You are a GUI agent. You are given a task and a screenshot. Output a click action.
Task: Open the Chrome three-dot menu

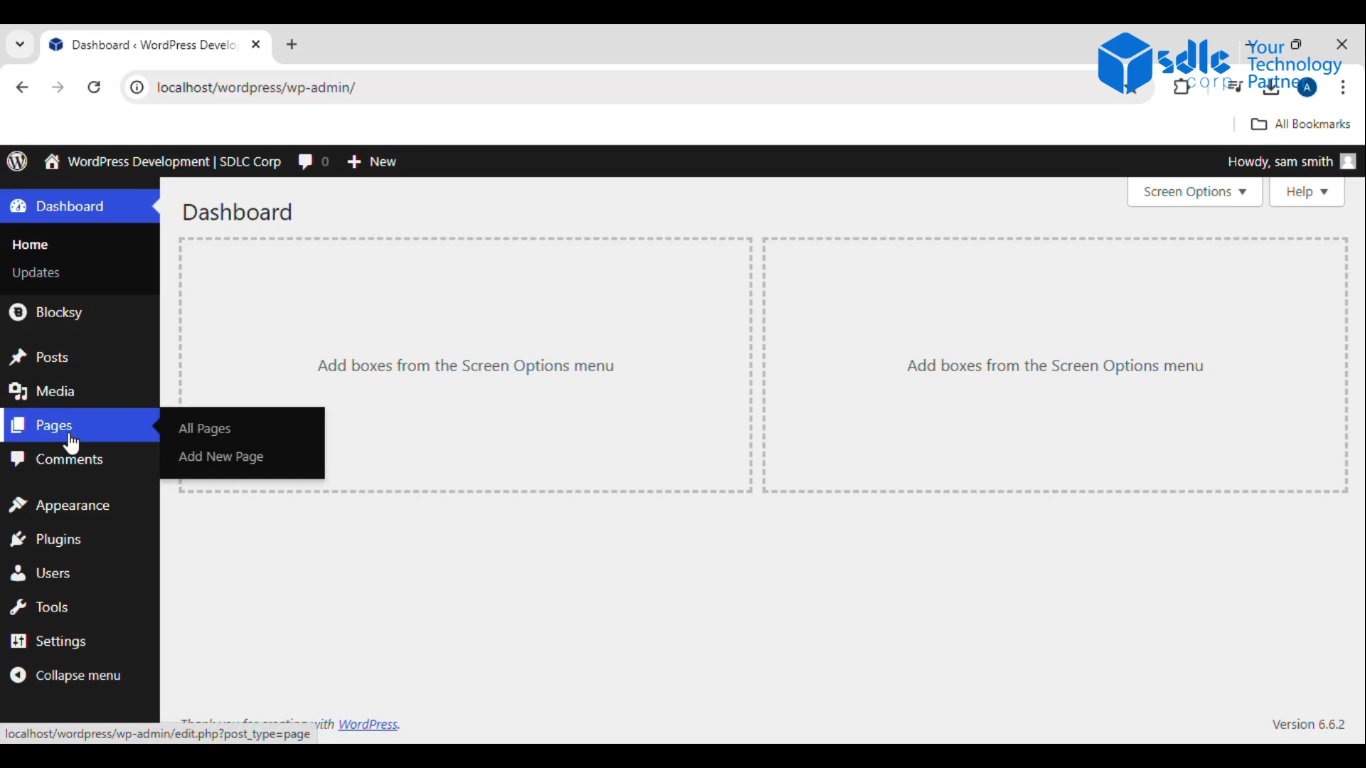pyautogui.click(x=1343, y=87)
